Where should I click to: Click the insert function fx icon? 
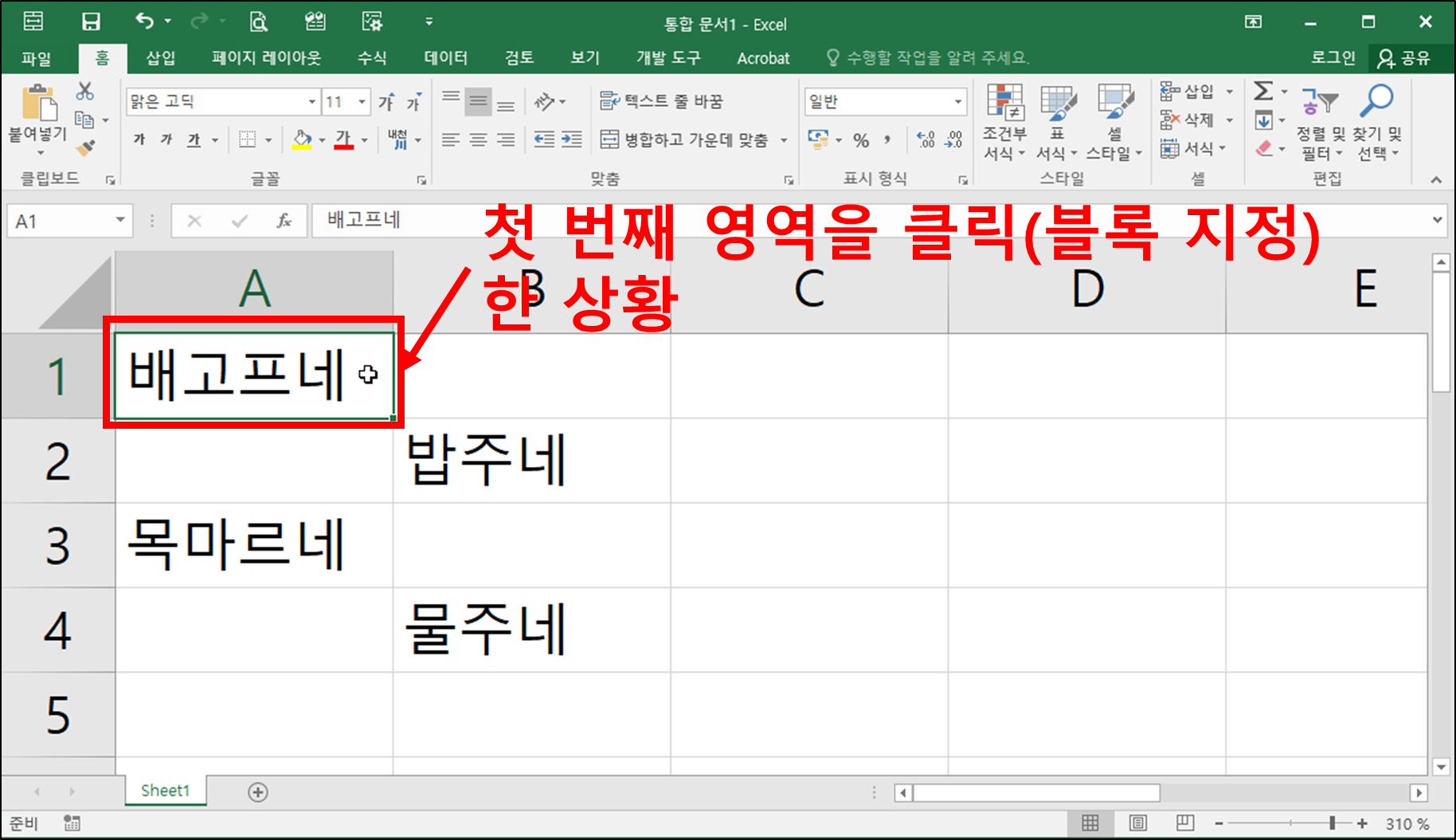tap(284, 221)
